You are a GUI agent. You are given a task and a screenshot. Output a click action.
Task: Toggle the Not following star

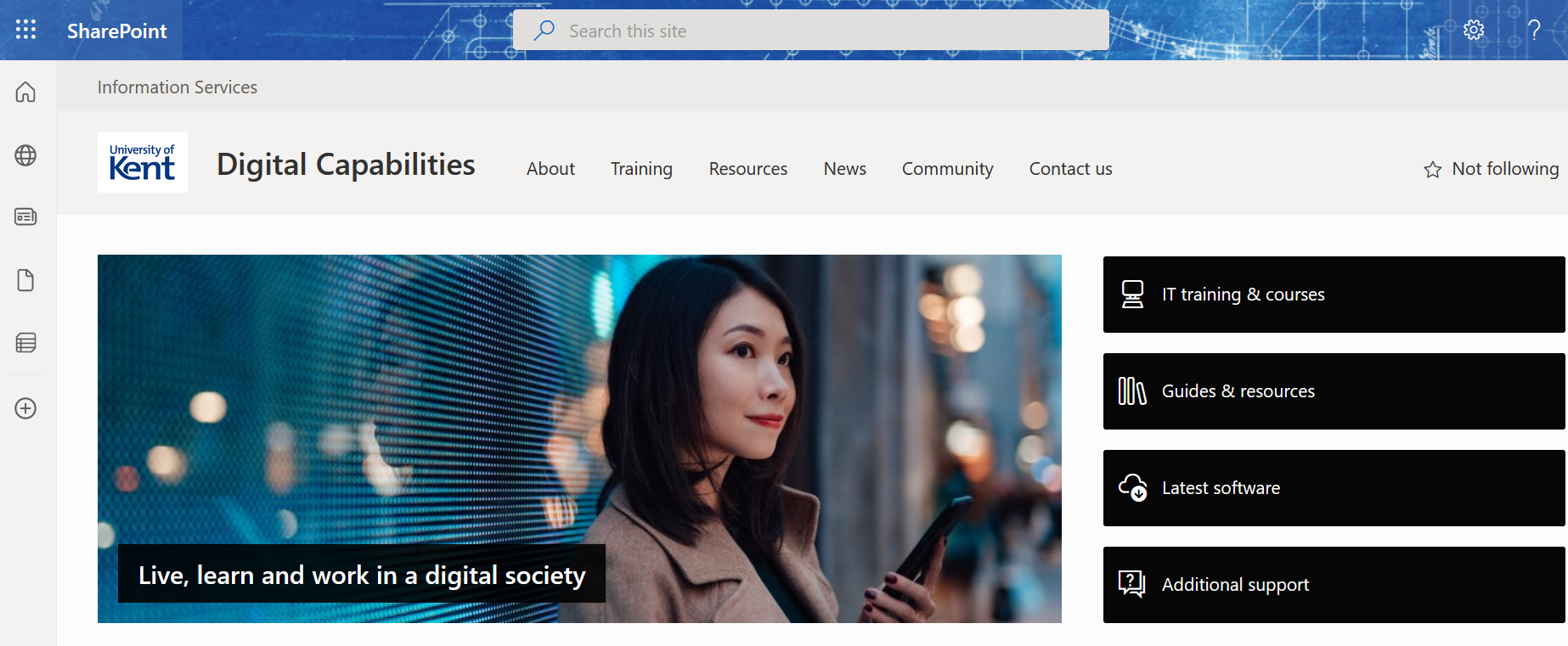click(1491, 169)
